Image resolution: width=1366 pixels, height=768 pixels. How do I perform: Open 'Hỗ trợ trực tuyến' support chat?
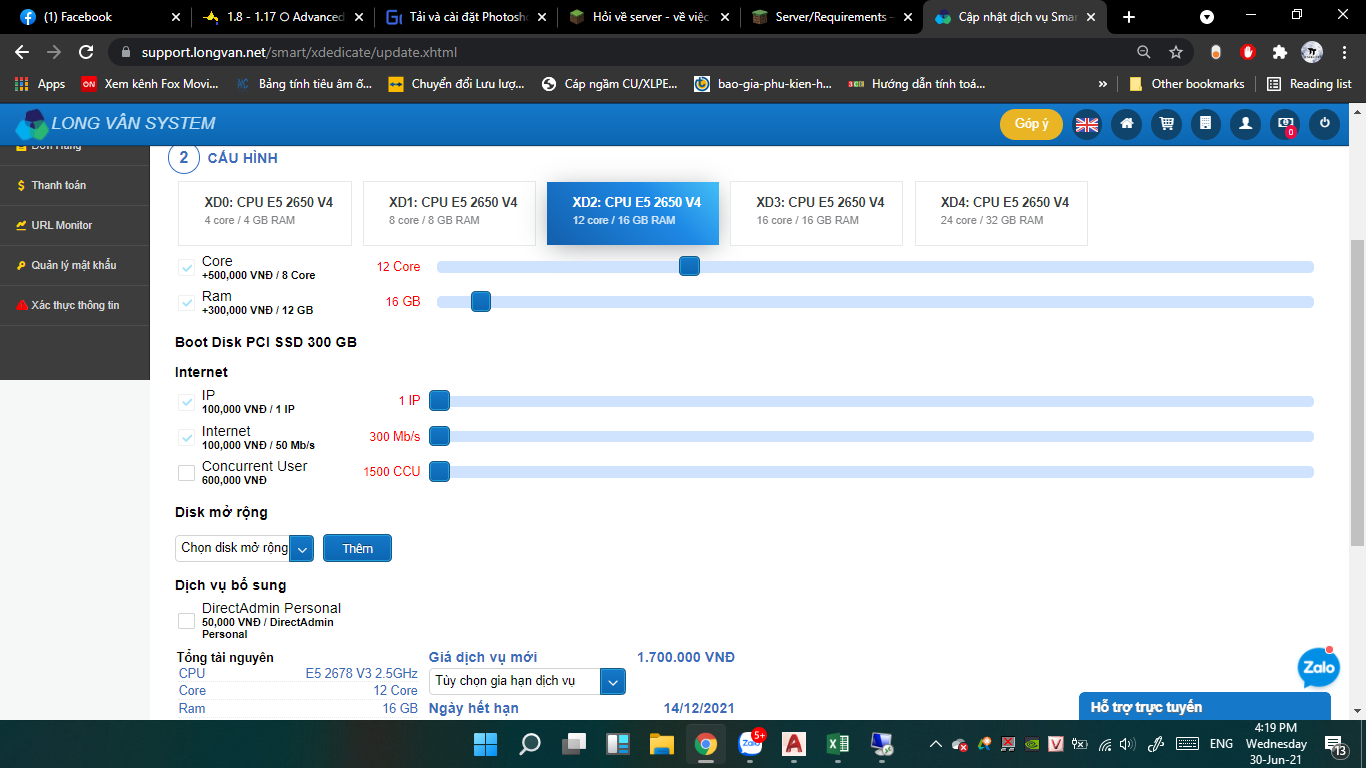1205,706
